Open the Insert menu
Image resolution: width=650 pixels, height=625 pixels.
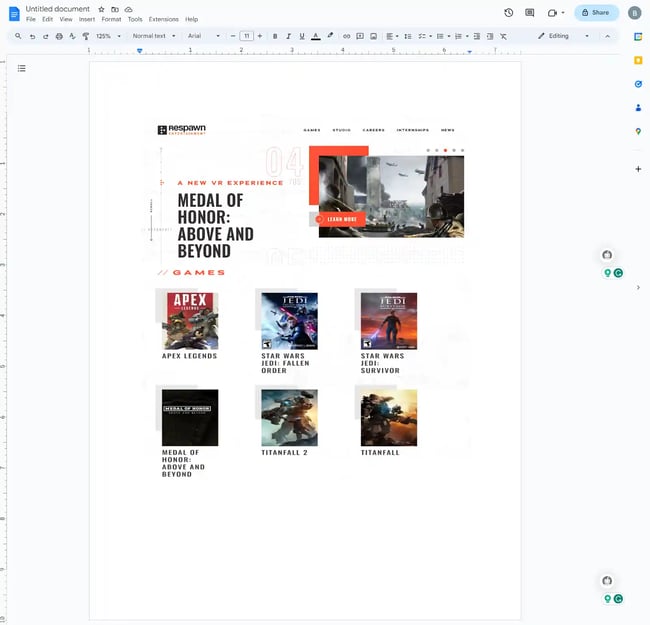[x=87, y=19]
